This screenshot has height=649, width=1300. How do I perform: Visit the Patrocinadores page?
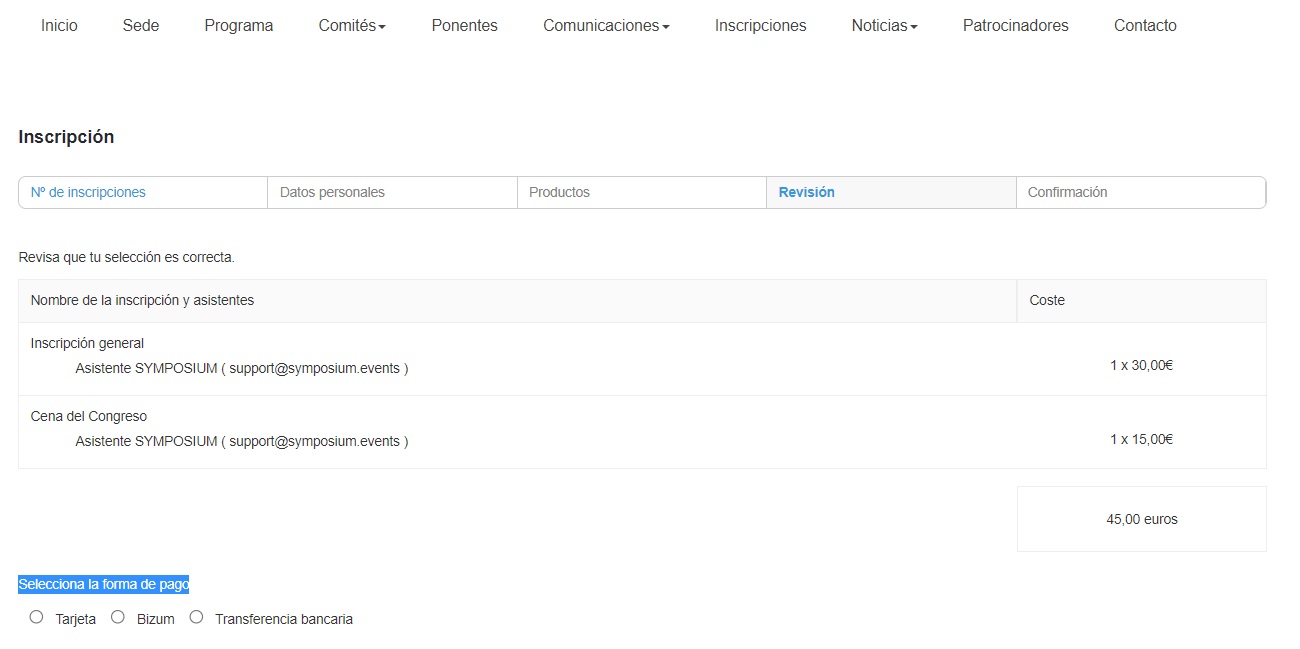pyautogui.click(x=1015, y=26)
